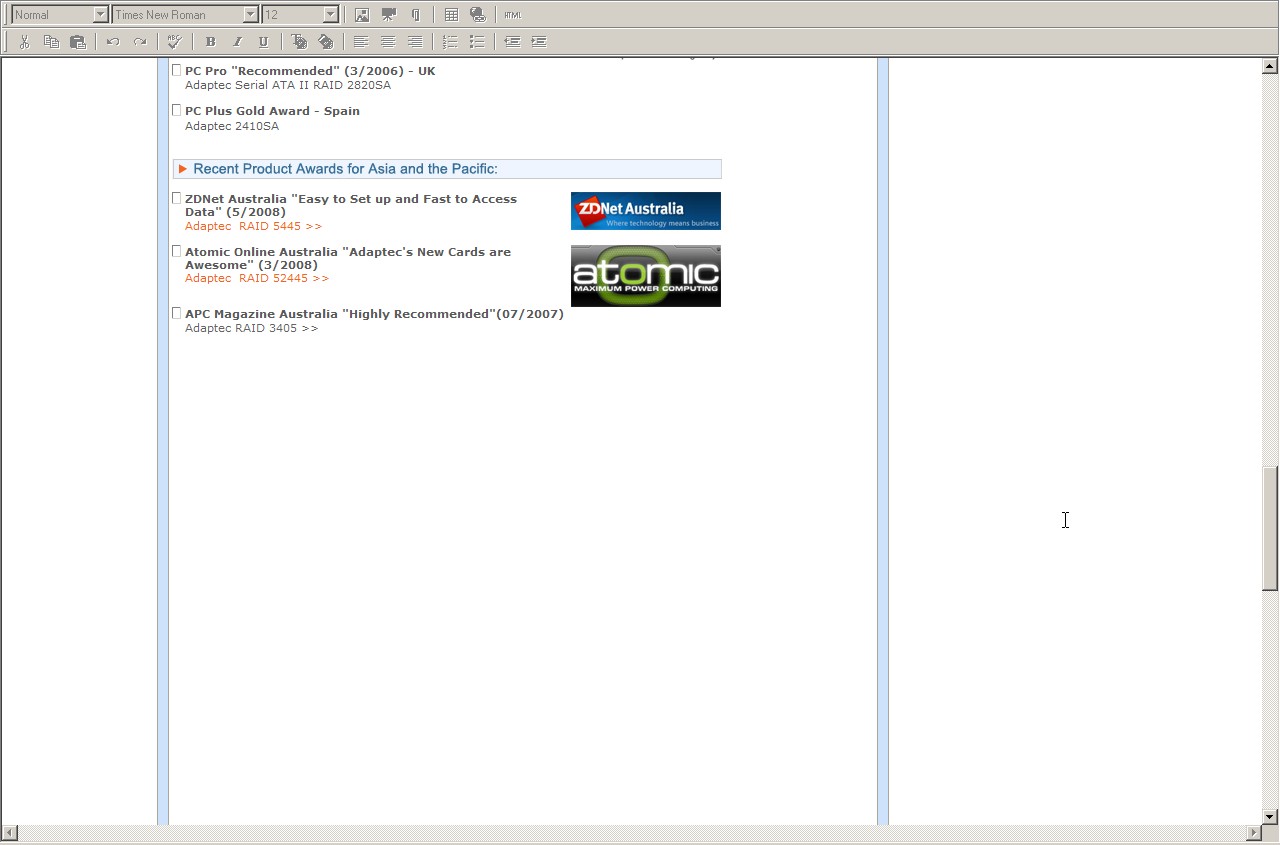This screenshot has height=845, width=1280.
Task: Click the box beside Atomic Online Australia award
Action: point(177,251)
